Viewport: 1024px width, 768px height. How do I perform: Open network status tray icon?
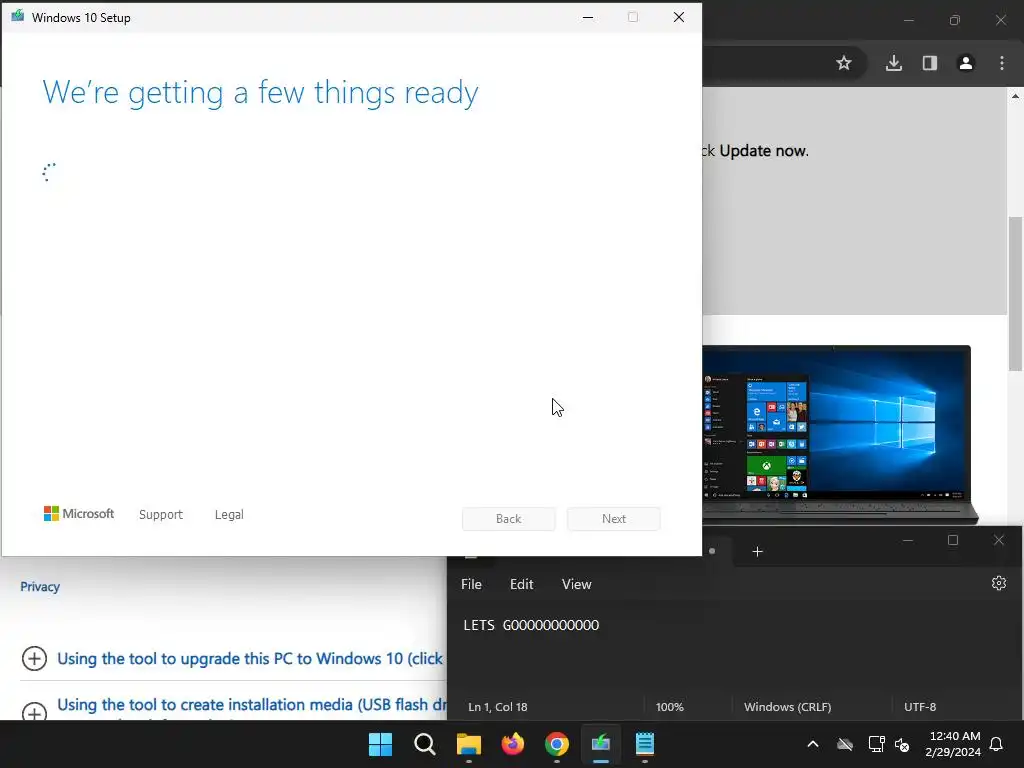coord(876,744)
